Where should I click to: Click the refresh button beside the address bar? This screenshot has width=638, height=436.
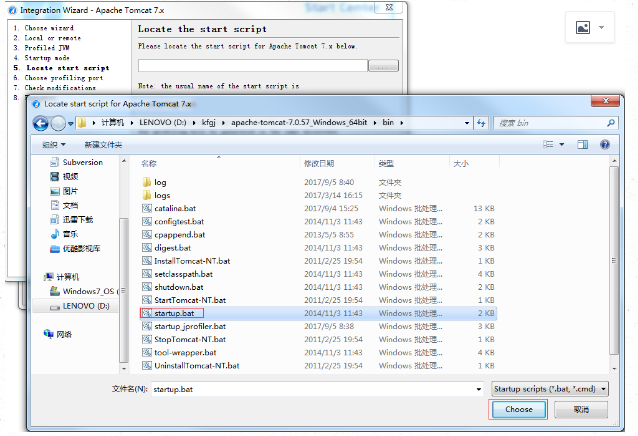pos(481,123)
